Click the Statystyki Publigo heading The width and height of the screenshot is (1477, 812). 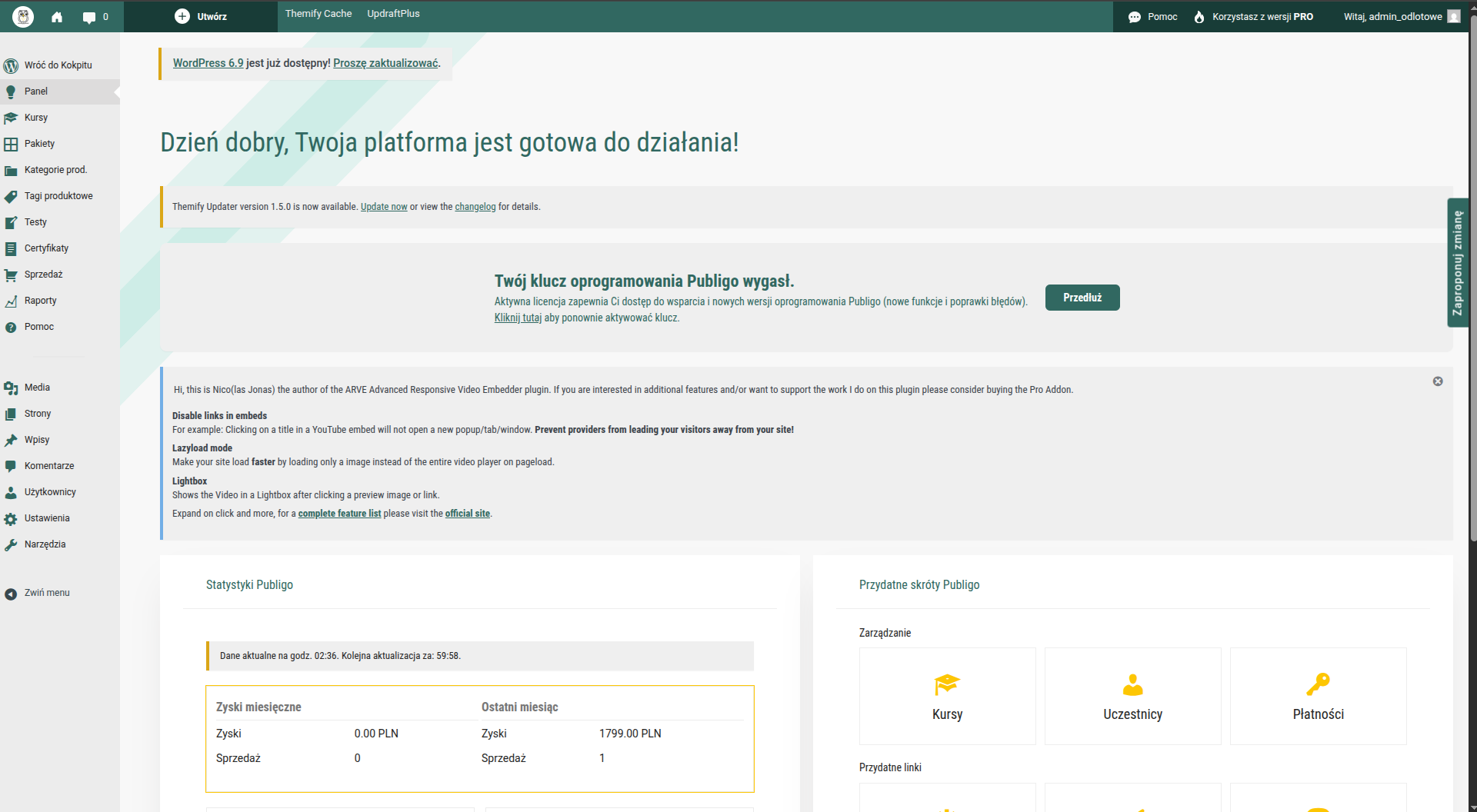249,585
